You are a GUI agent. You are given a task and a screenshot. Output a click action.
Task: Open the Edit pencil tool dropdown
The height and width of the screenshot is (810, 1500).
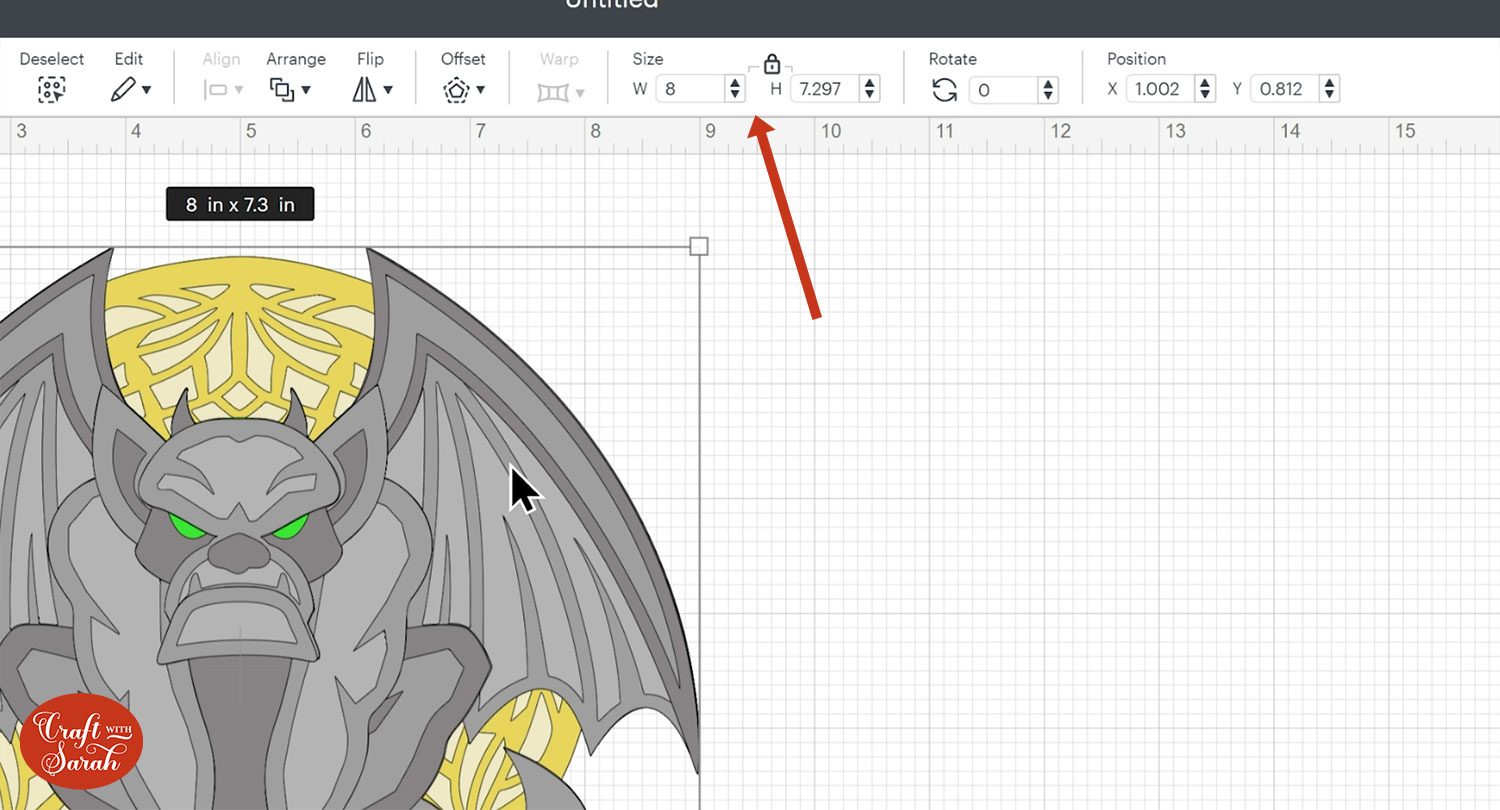(x=130, y=89)
